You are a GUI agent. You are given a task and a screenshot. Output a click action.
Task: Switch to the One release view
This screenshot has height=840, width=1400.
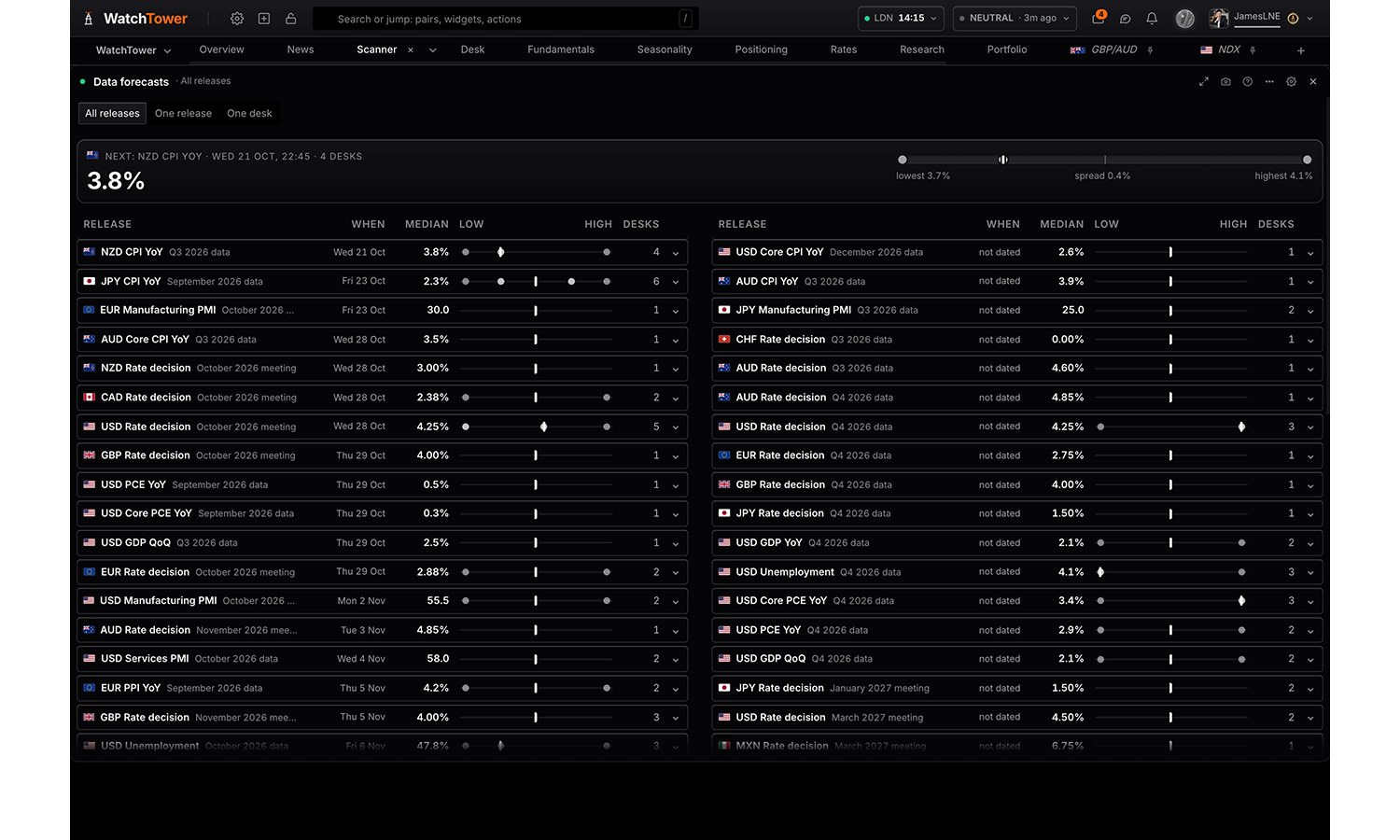tap(183, 114)
